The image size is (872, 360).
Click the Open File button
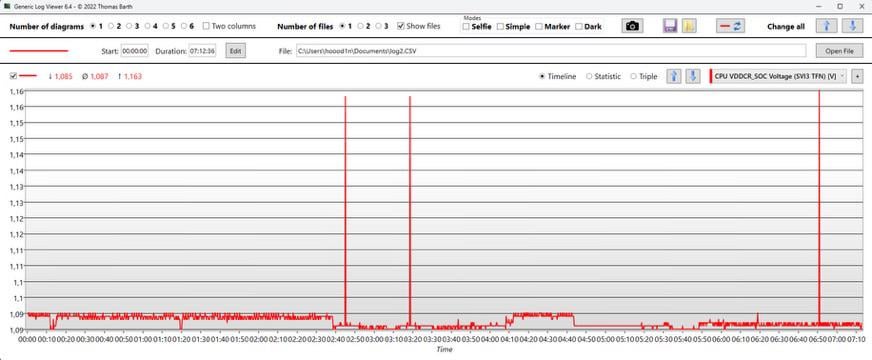coord(840,51)
